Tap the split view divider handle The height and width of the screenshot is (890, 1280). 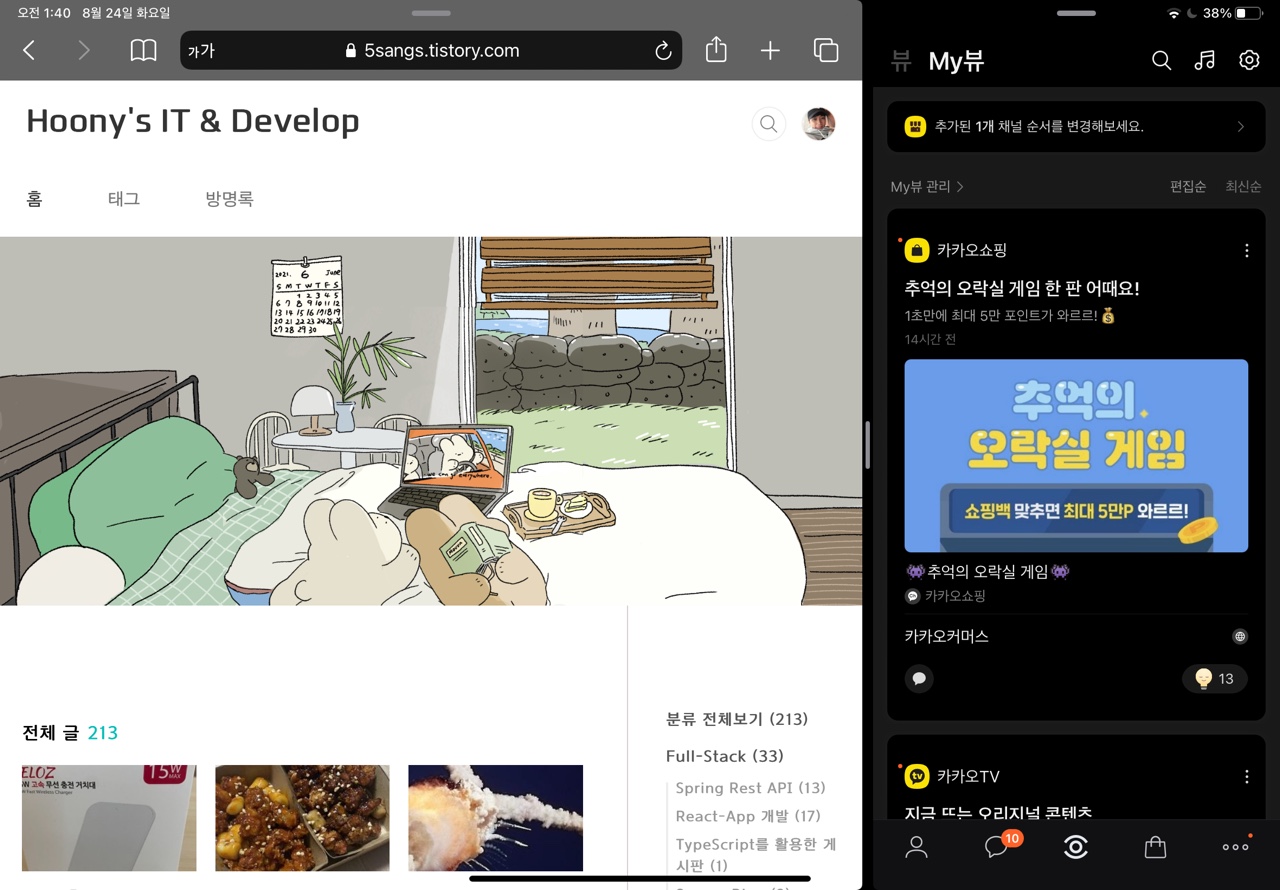tap(867, 445)
